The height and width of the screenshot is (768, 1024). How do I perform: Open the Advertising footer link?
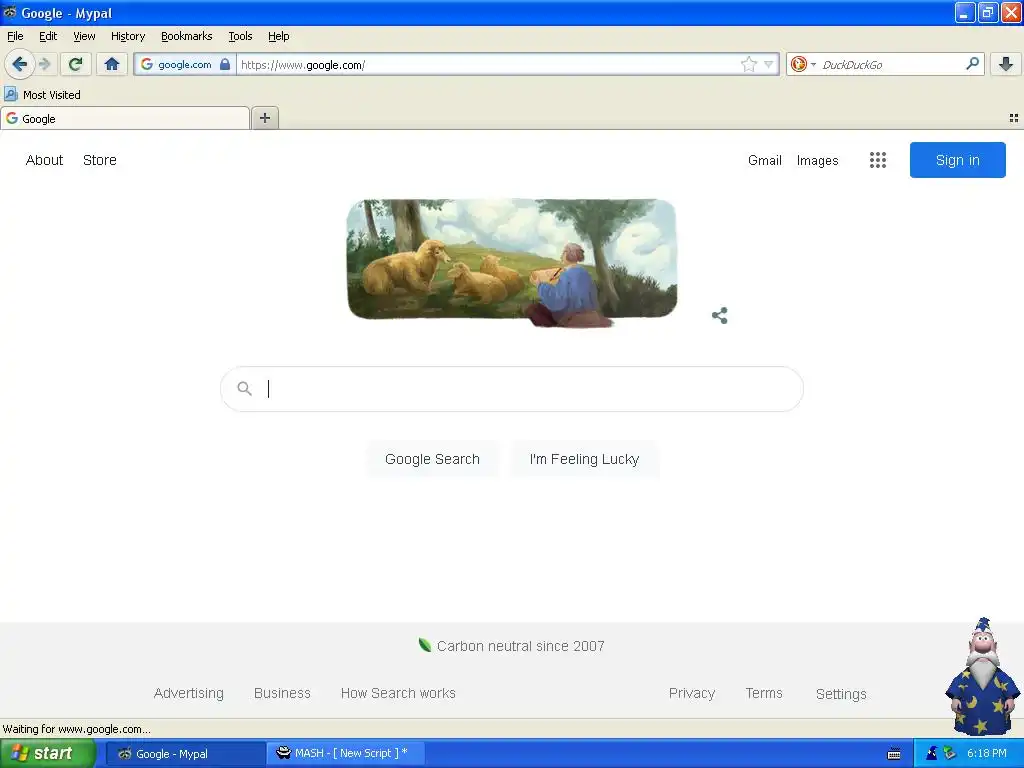point(189,693)
